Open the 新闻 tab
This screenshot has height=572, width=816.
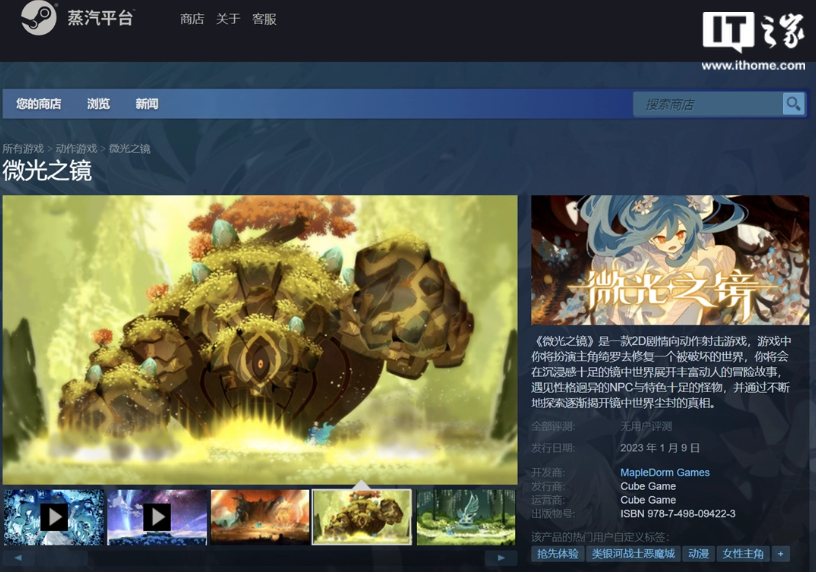(147, 104)
